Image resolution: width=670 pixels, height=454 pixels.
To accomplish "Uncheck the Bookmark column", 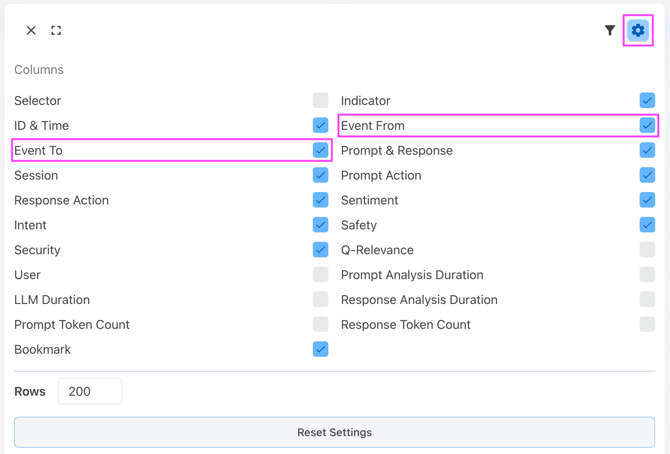I will tap(320, 349).
